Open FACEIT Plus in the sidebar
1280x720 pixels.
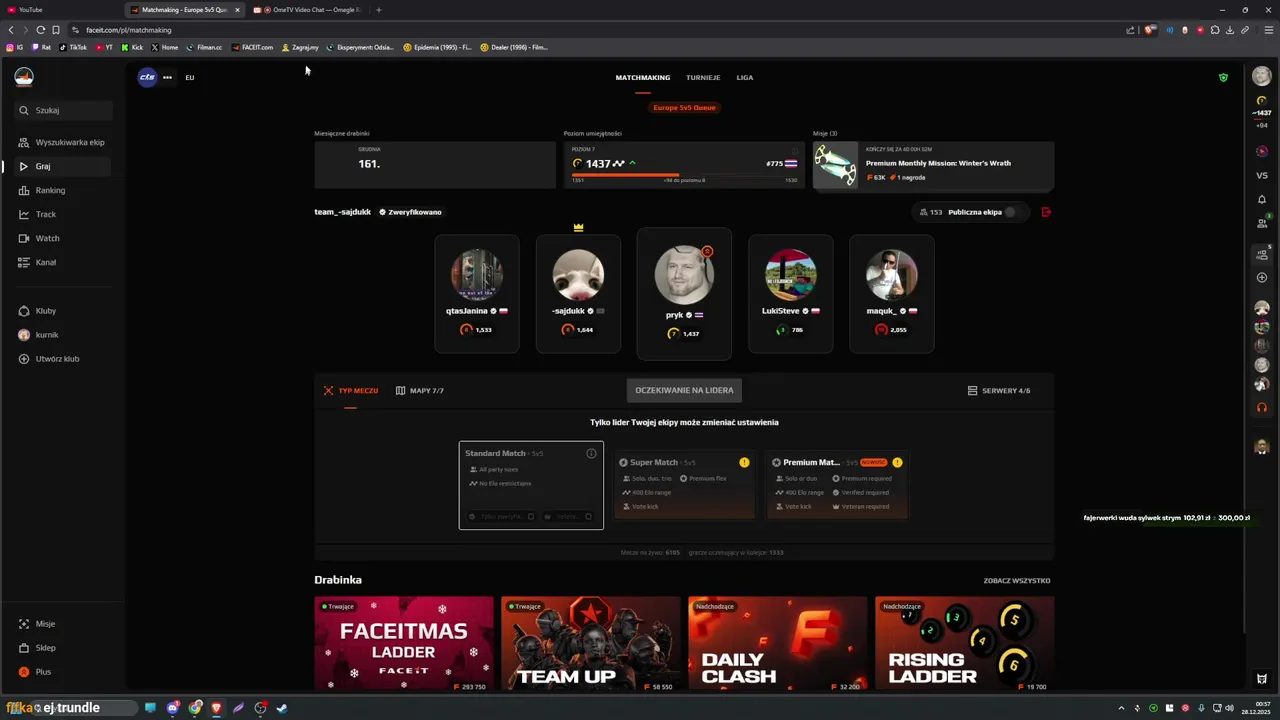coord(62,672)
